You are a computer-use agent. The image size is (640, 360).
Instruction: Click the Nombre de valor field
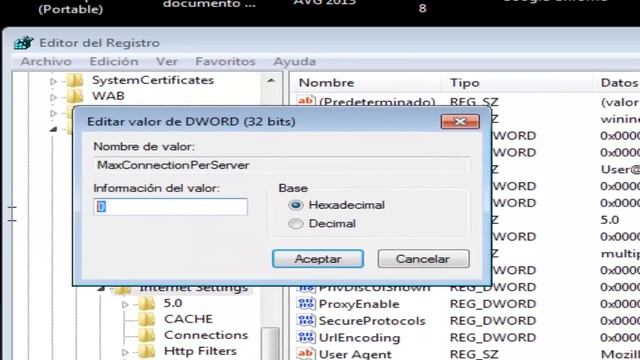281,165
